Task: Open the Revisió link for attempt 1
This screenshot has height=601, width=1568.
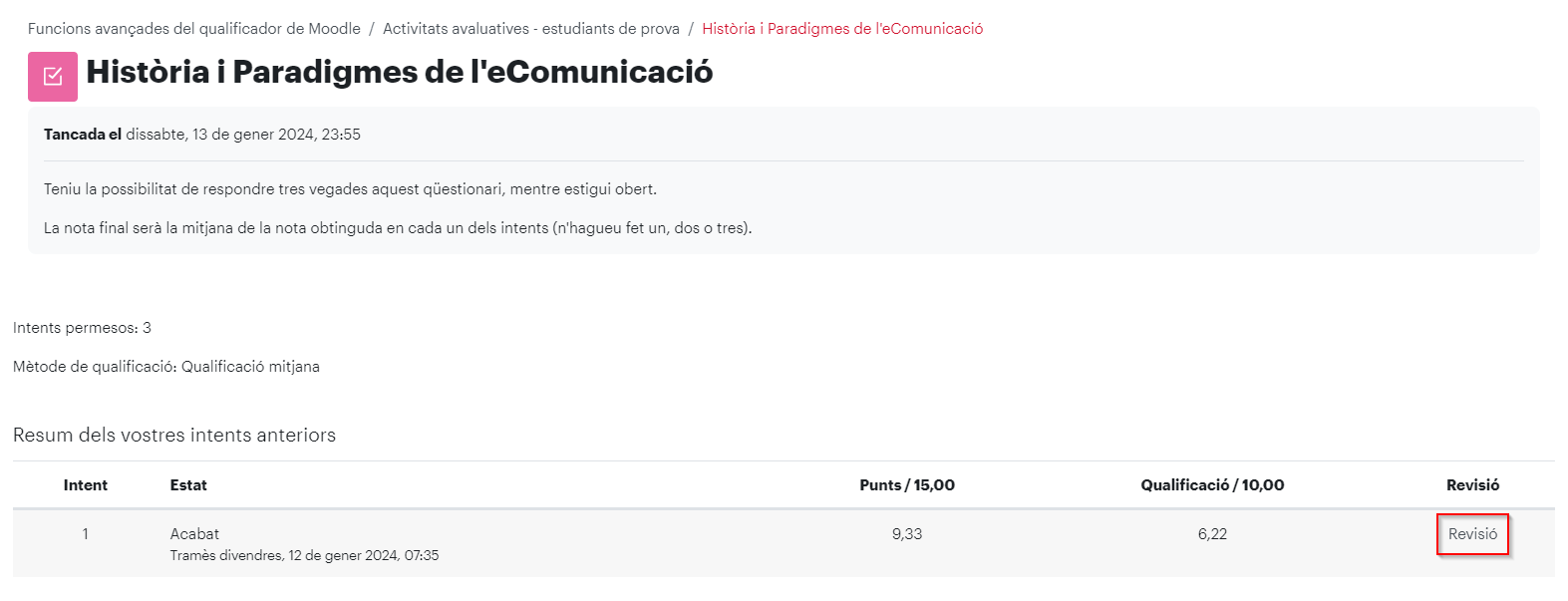Action: pos(1472,534)
